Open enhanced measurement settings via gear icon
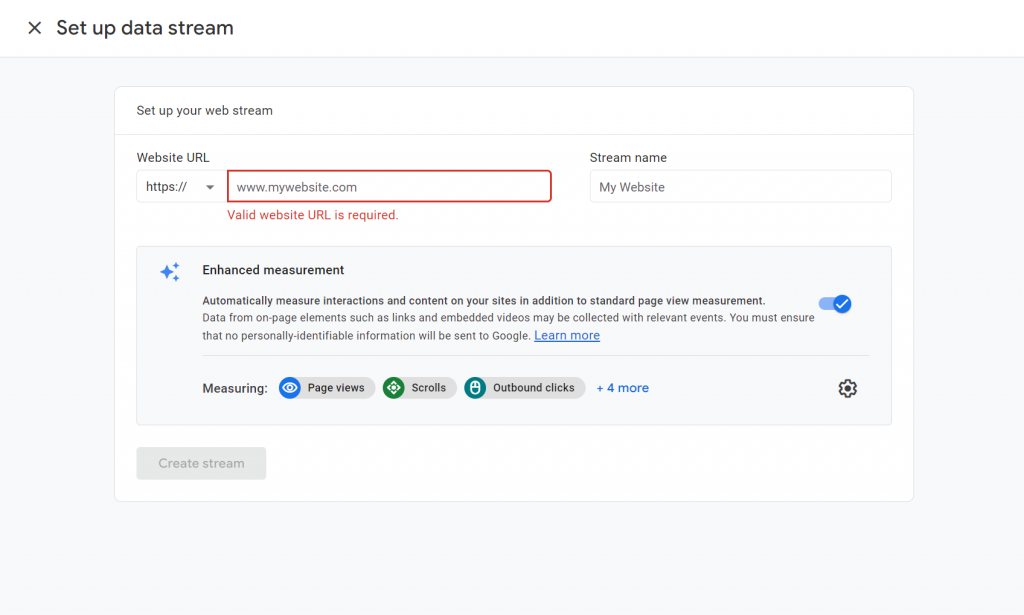 [x=847, y=388]
